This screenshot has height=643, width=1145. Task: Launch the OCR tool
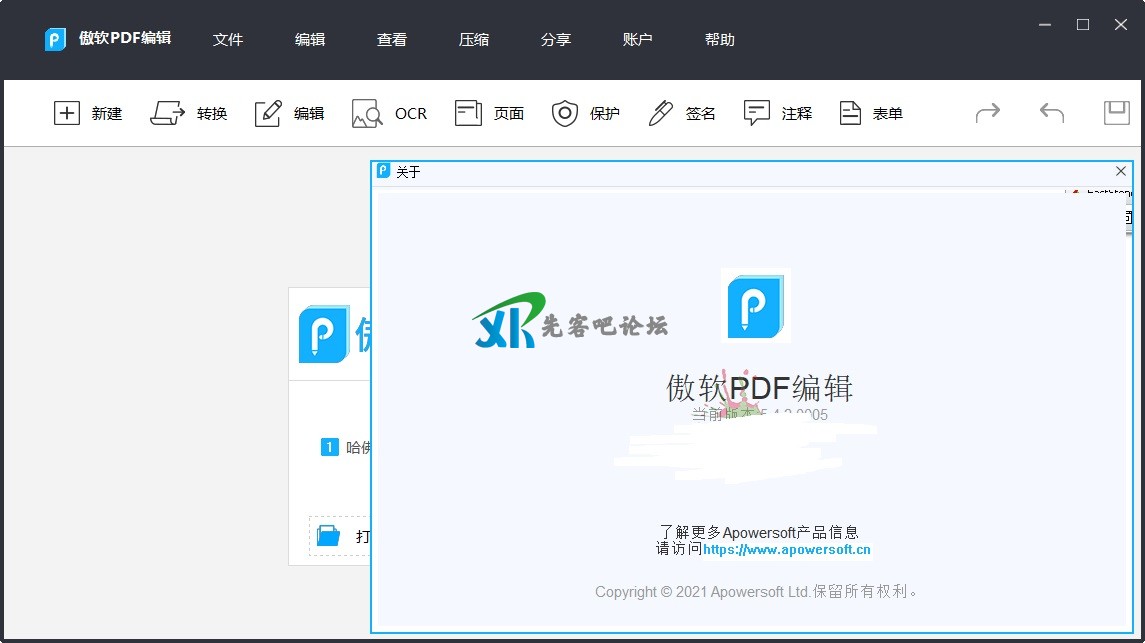point(367,113)
